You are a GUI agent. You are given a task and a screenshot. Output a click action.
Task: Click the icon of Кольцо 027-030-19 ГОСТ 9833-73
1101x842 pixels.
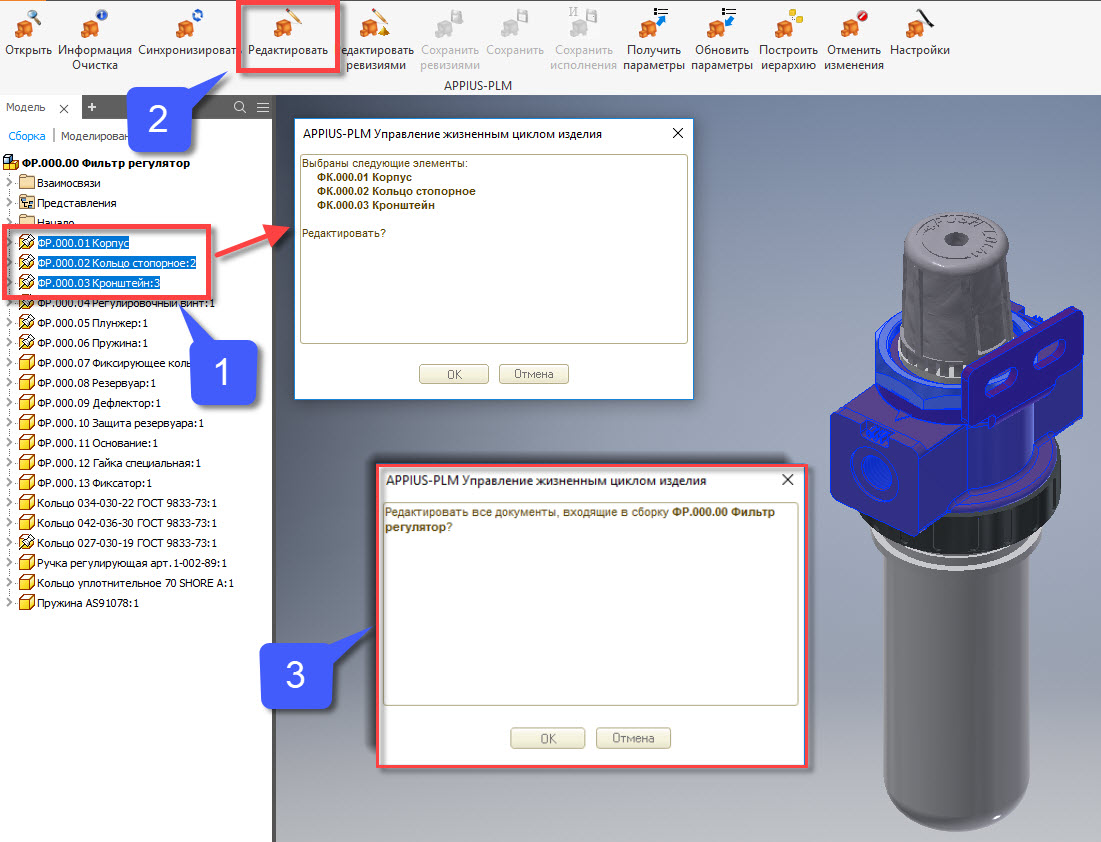tap(27, 543)
